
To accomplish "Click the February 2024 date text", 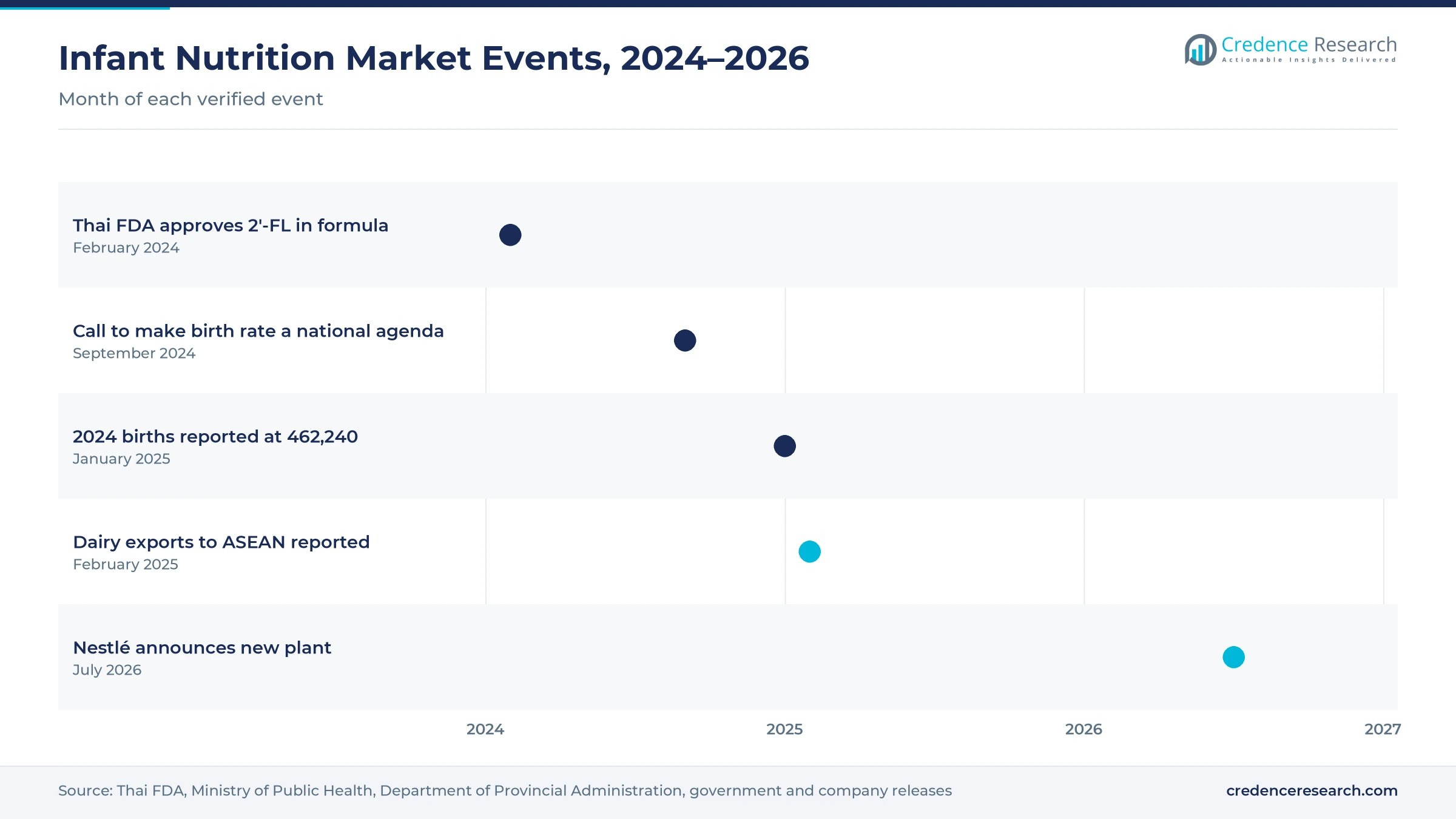I will 126,248.
